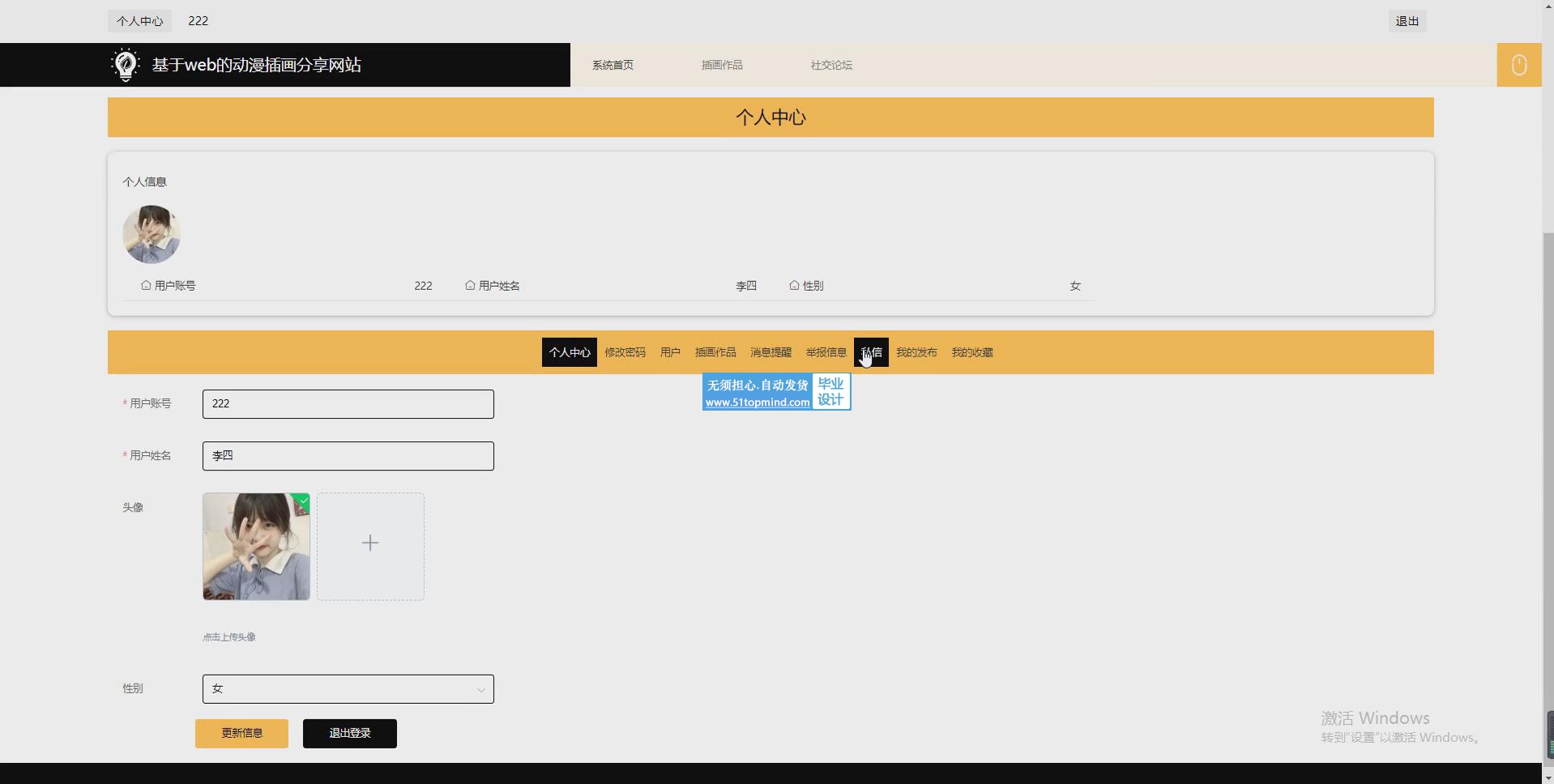The height and width of the screenshot is (784, 1554).
Task: Click the house icon beside 用户姓名
Action: tap(470, 286)
